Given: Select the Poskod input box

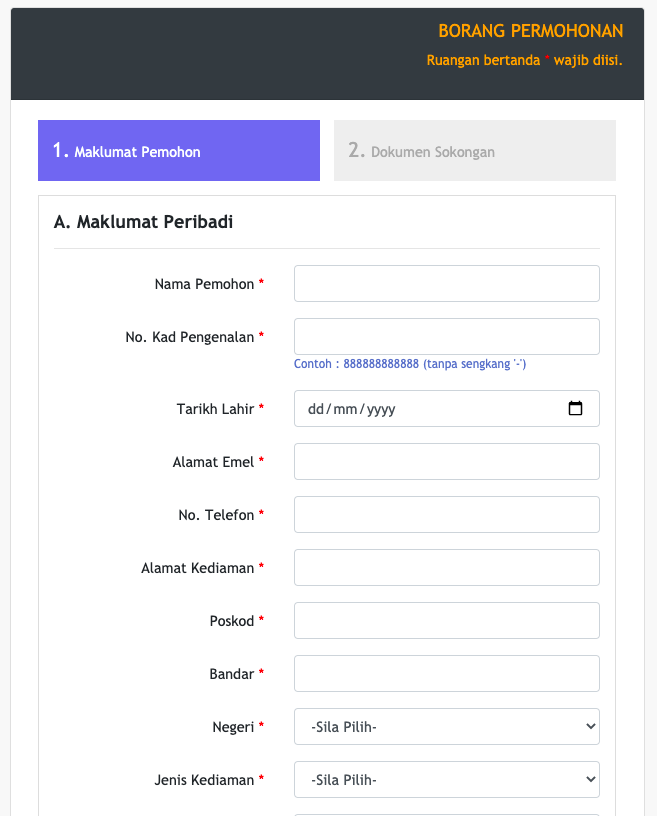Looking at the screenshot, I should pos(446,621).
